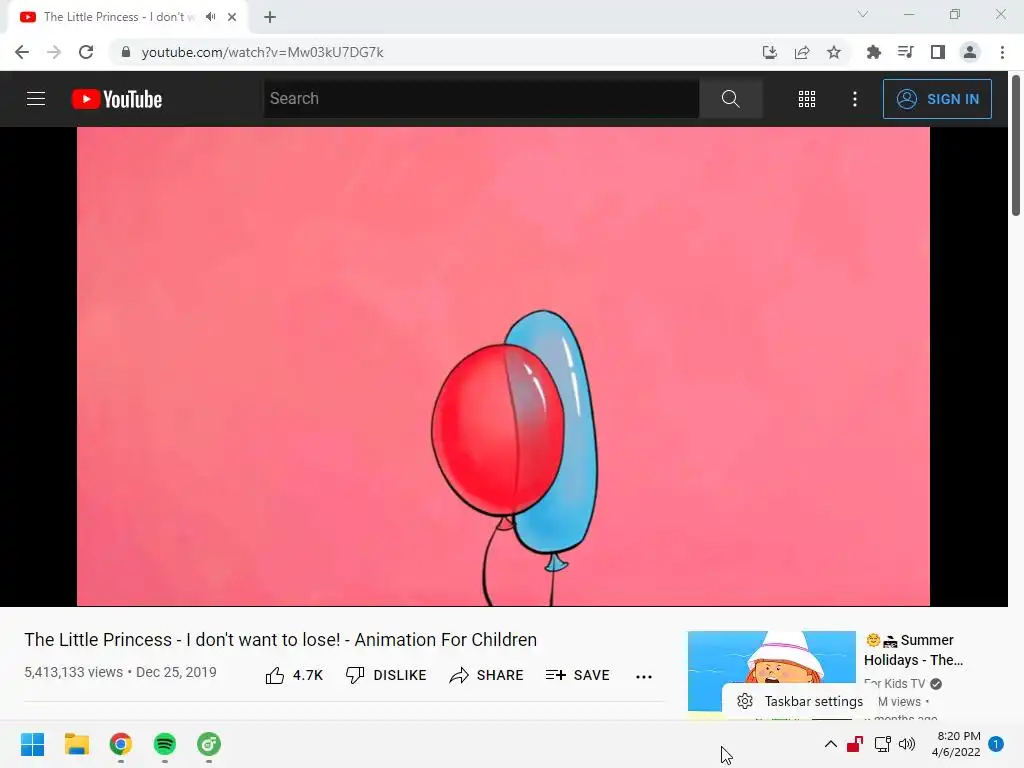Open volume tray icon
Image resolution: width=1024 pixels, height=768 pixels.
pyautogui.click(x=907, y=744)
